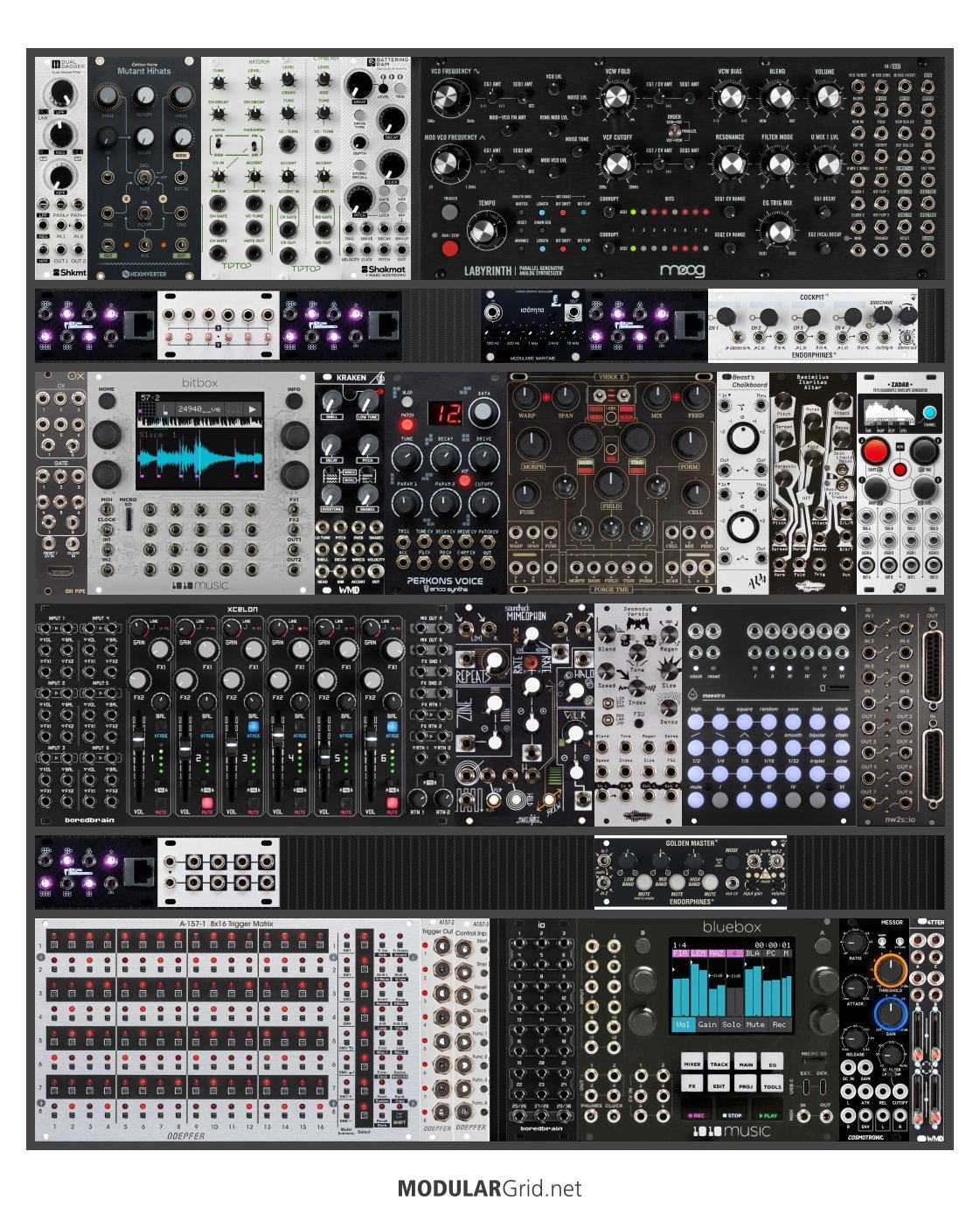Tap the random button on Maestro
Screen dimensions: 980x1207
point(768,722)
